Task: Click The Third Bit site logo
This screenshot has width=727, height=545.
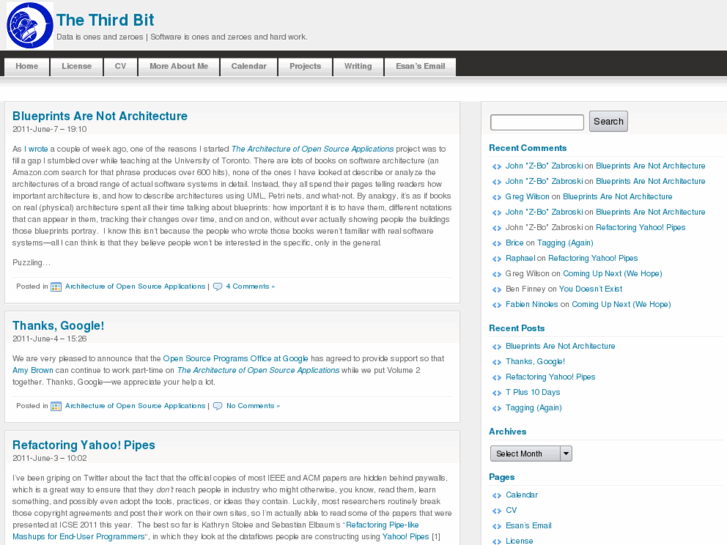Action: point(30,26)
